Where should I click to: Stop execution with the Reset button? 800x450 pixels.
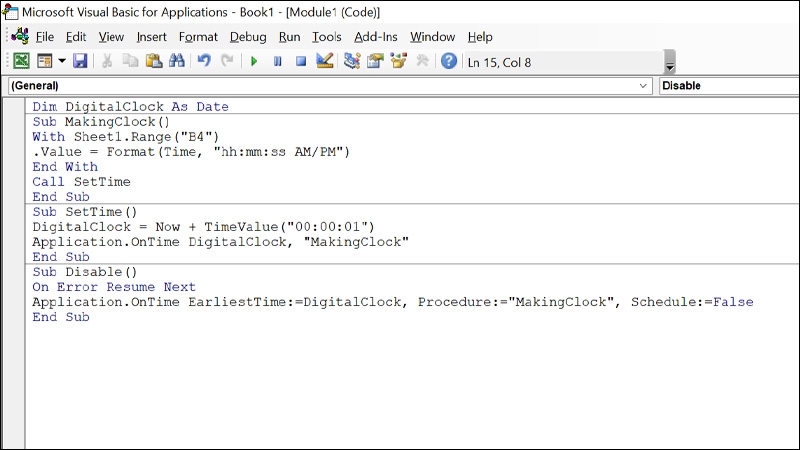300,61
